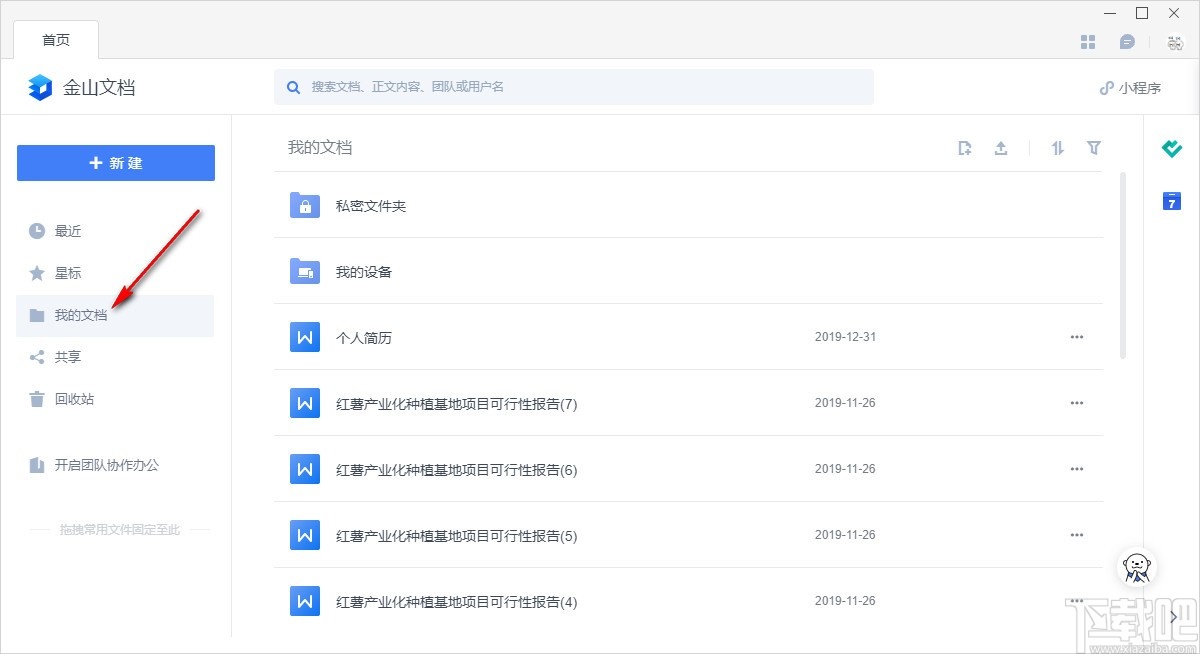Viewport: 1200px width, 654px height.
Task: Open 红薯产业化种植基地项目可行性报告(5) document name
Action: click(x=457, y=536)
